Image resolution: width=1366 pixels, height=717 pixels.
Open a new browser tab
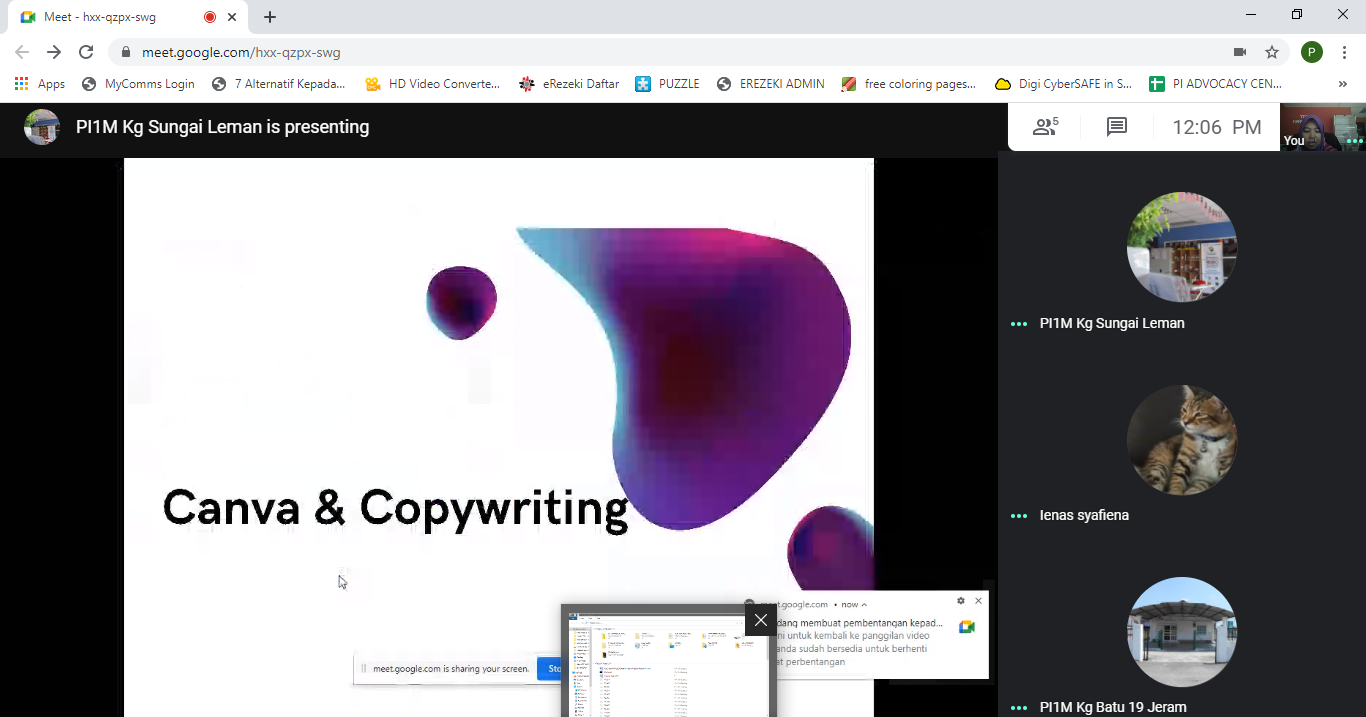tap(270, 17)
